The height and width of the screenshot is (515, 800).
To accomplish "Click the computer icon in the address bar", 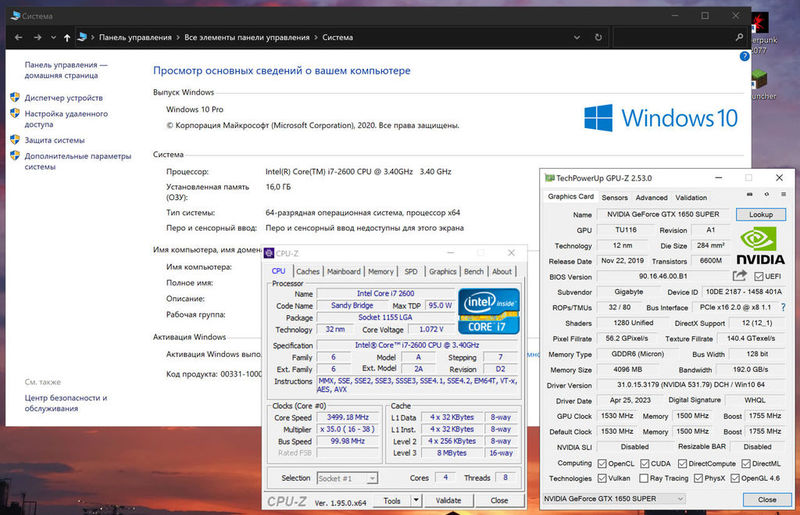I will pyautogui.click(x=82, y=37).
